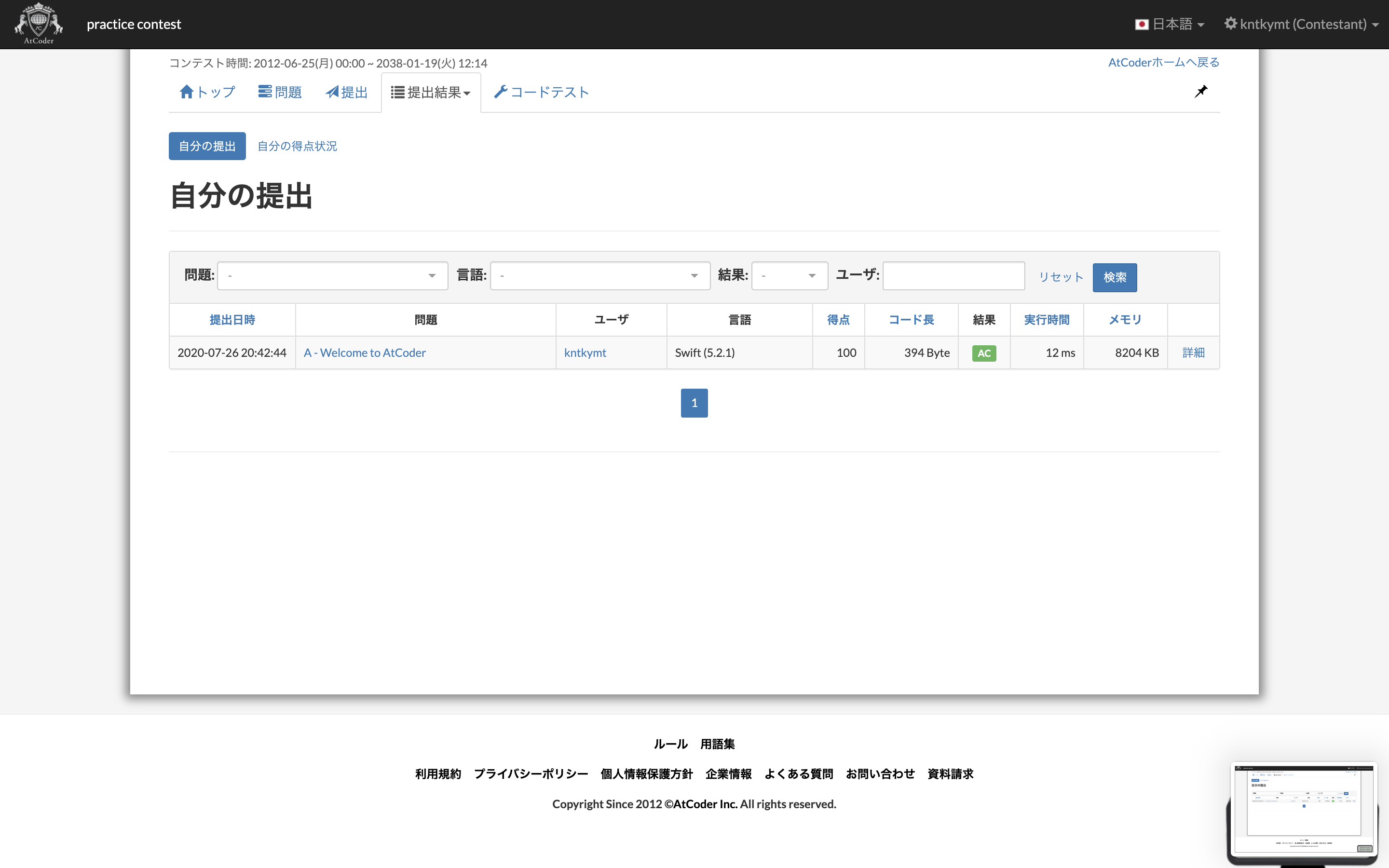The height and width of the screenshot is (868, 1389).
Task: Click the Swift (5.2.1) language cell
Action: tap(739, 353)
